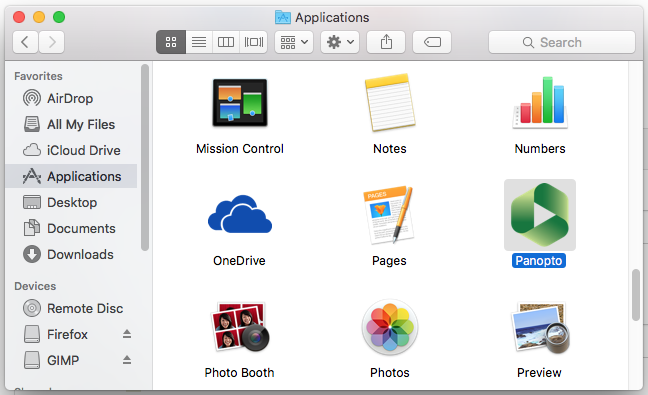Click the Panopto app icon
The image size is (648, 395).
[x=540, y=215]
